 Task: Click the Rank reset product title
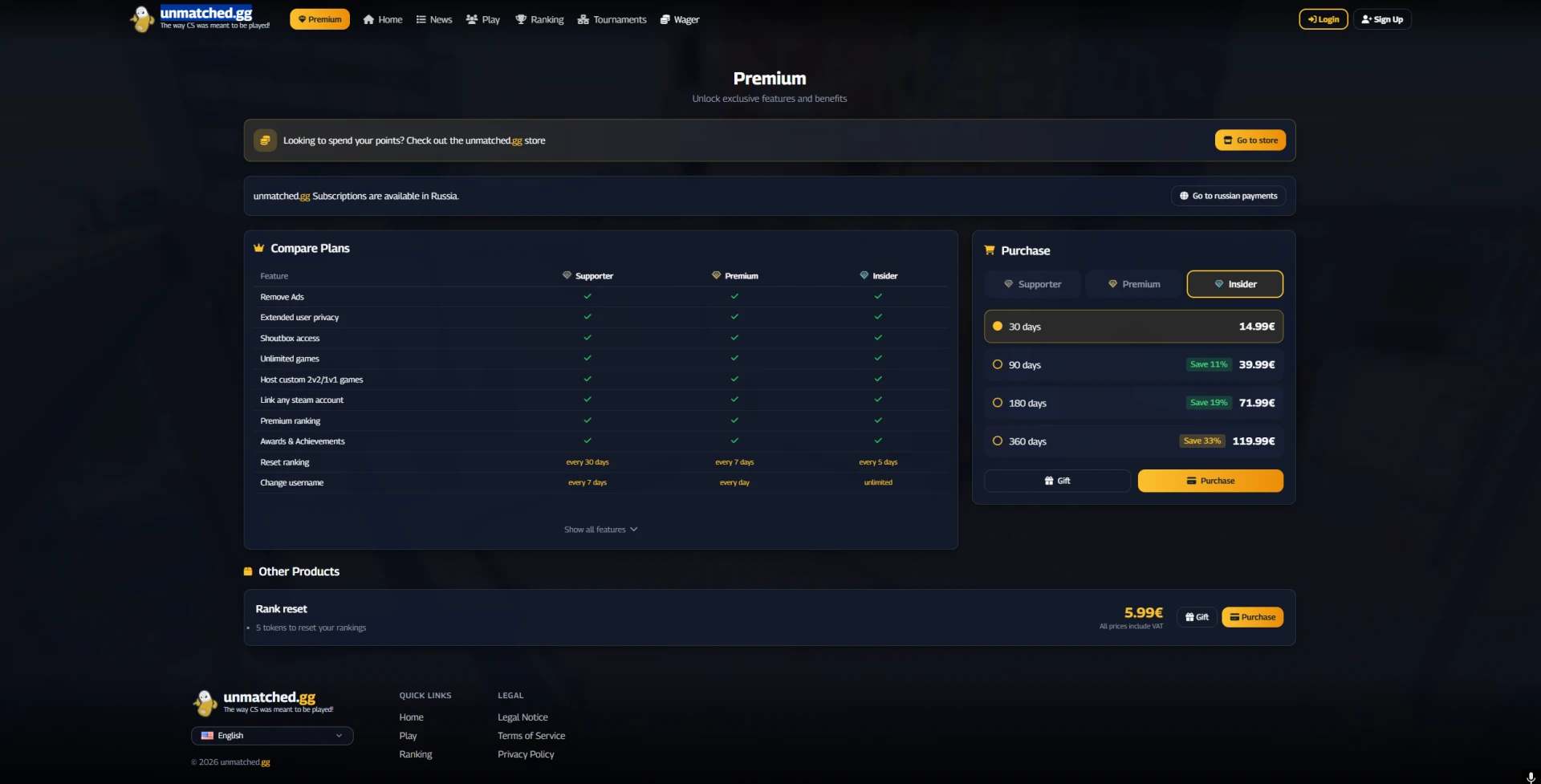(281, 609)
